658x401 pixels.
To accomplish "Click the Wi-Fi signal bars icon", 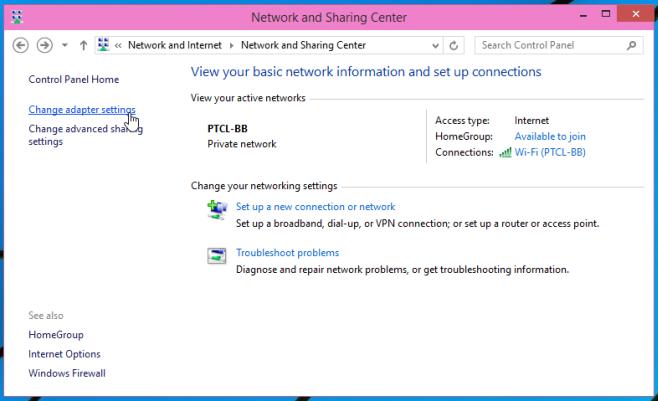I will (x=505, y=152).
